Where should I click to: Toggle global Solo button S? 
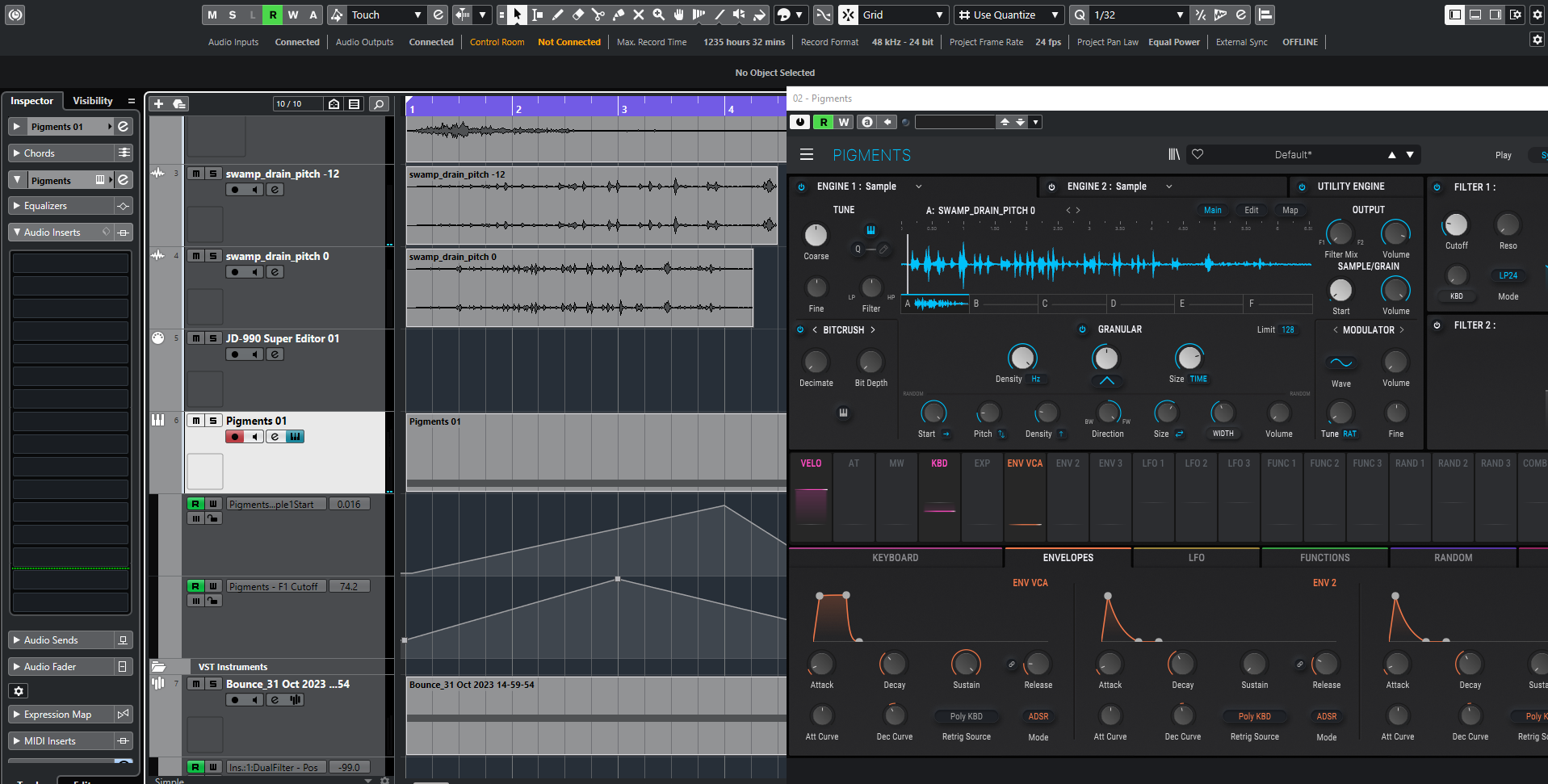tap(233, 15)
